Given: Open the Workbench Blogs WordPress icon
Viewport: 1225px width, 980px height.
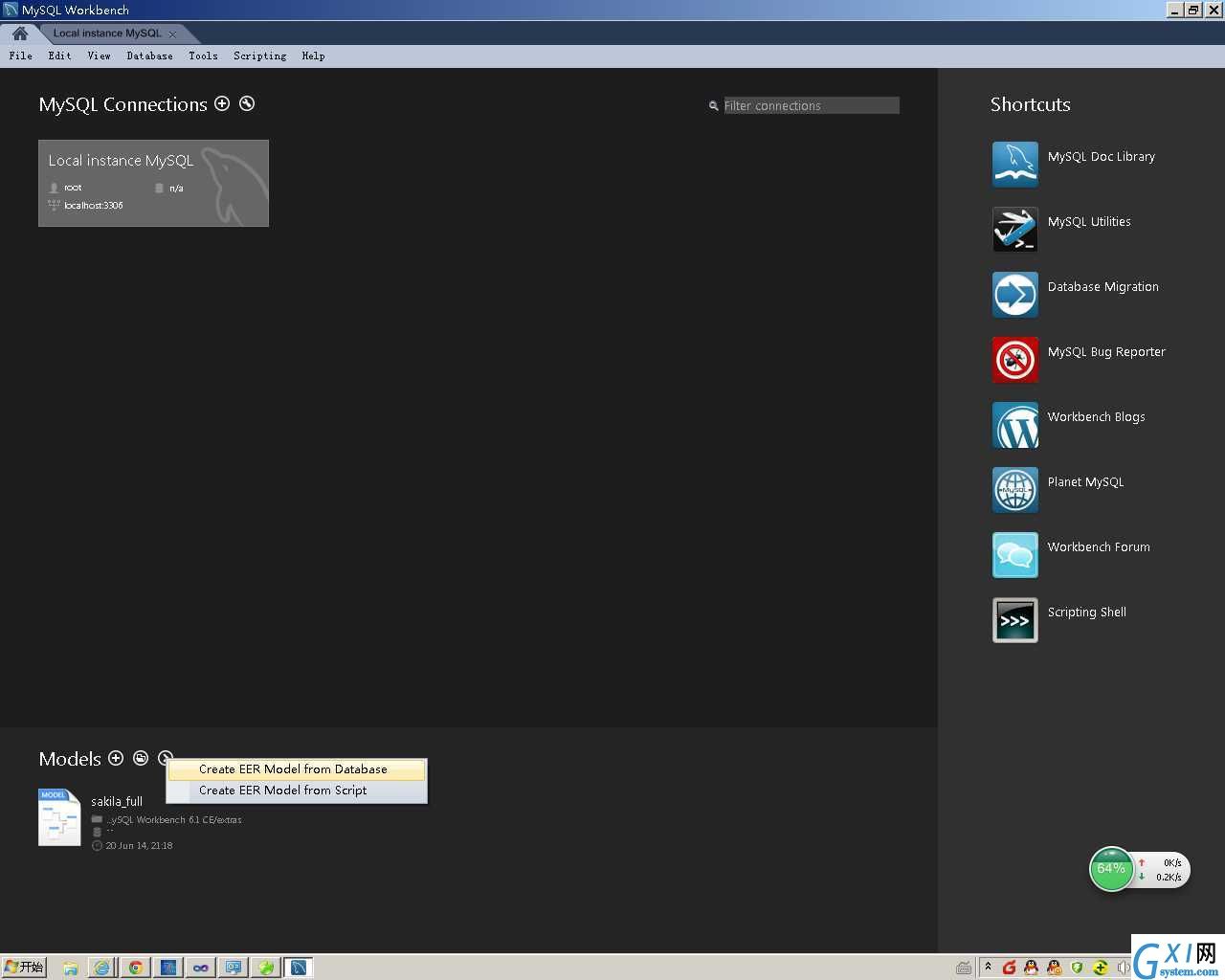Looking at the screenshot, I should 1015,425.
